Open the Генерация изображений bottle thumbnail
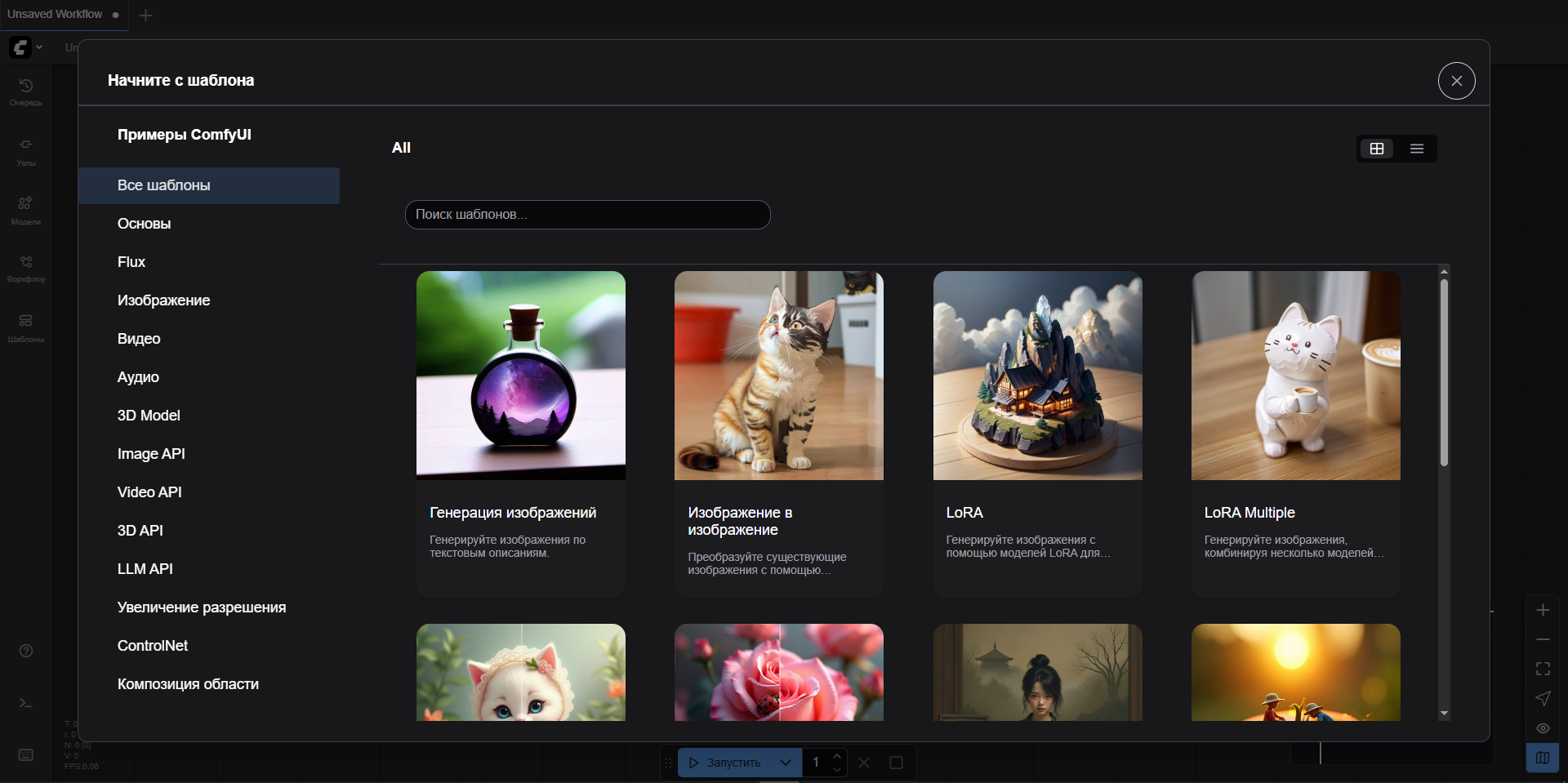This screenshot has width=1568, height=783. click(521, 376)
